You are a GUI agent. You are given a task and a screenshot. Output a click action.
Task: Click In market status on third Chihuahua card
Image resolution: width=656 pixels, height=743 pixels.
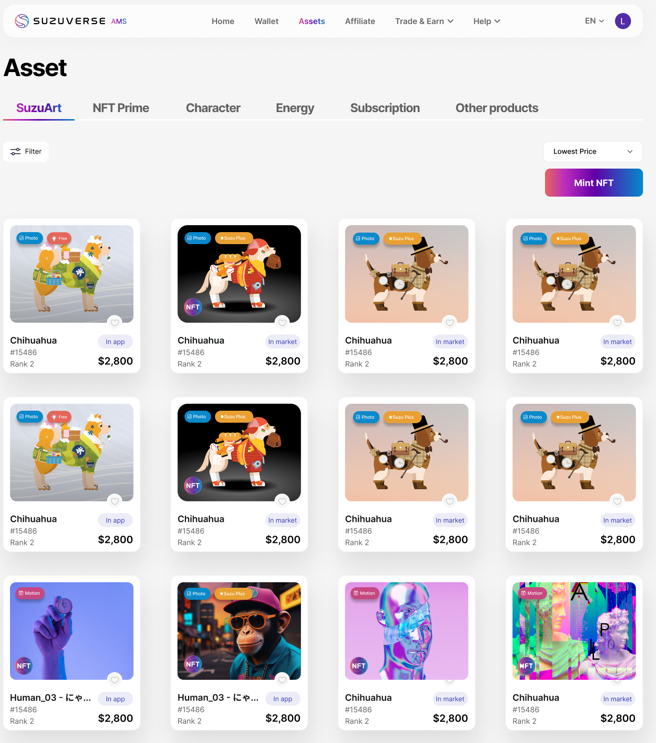(450, 342)
